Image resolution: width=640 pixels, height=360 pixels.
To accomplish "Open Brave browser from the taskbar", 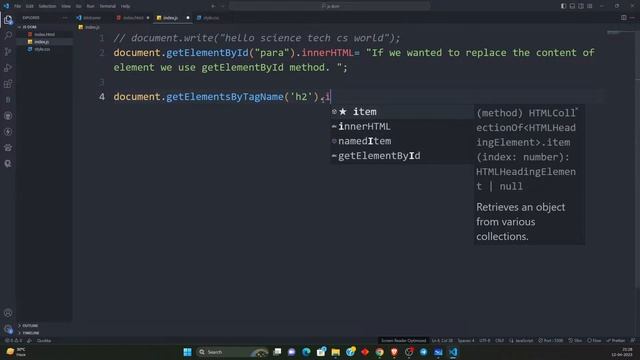I will [394, 352].
